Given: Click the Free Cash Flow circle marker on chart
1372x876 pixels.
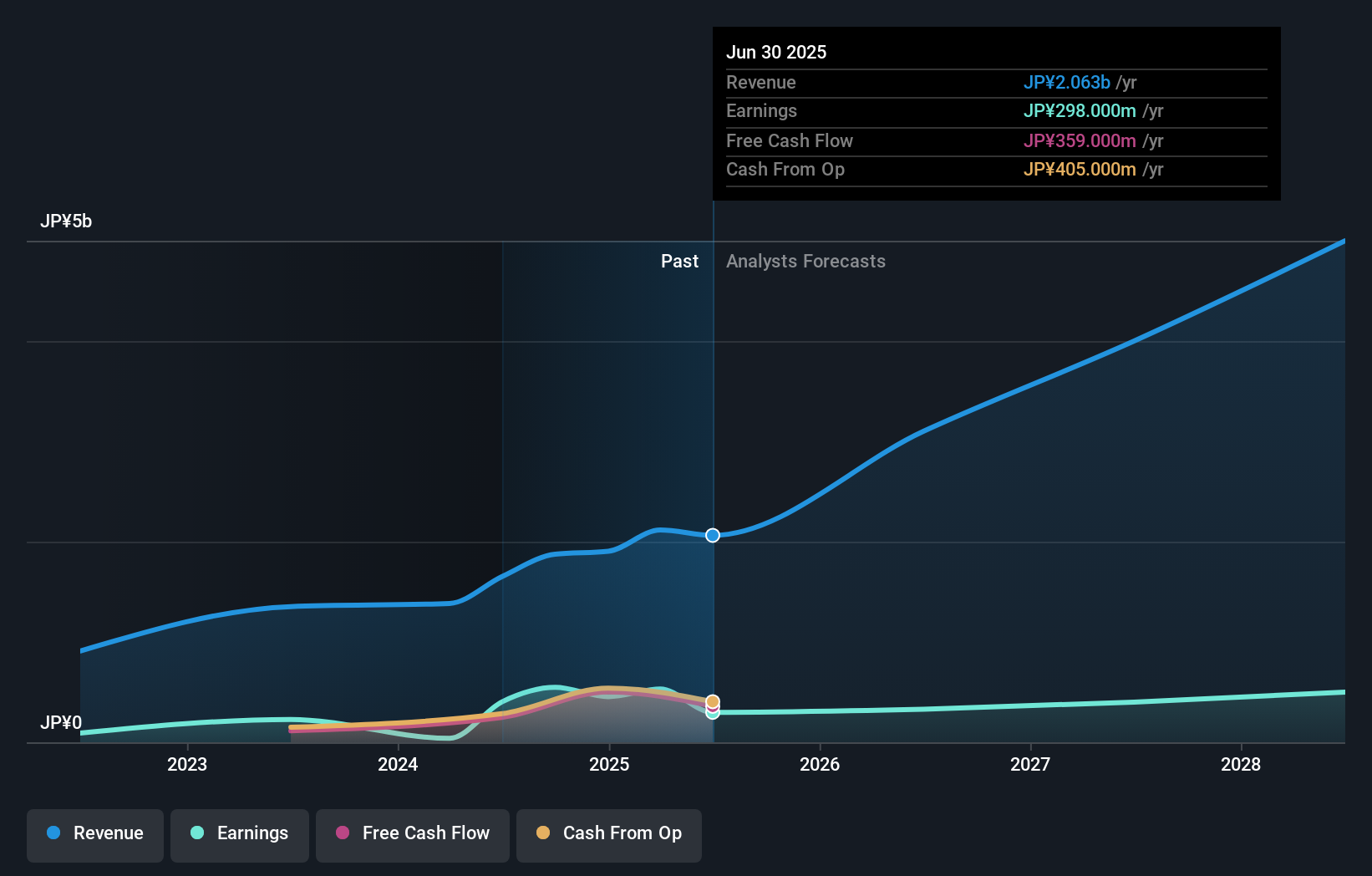Looking at the screenshot, I should point(713,709).
